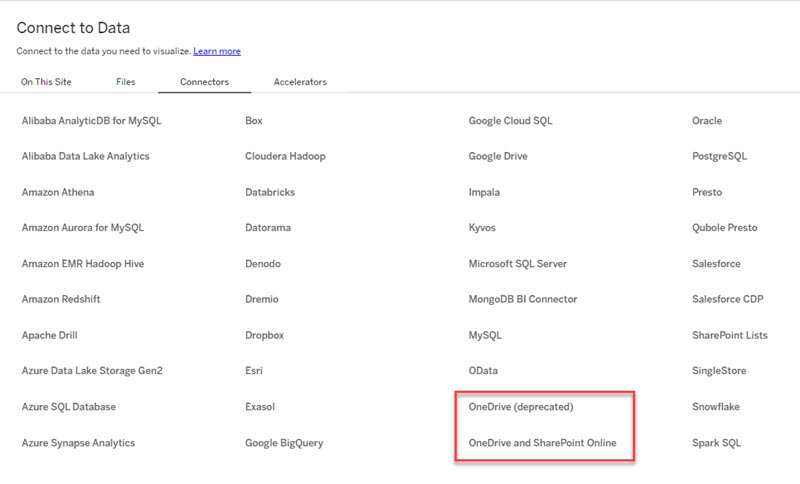800x484 pixels.
Task: Select the Salesforce connector
Action: pyautogui.click(x=716, y=264)
